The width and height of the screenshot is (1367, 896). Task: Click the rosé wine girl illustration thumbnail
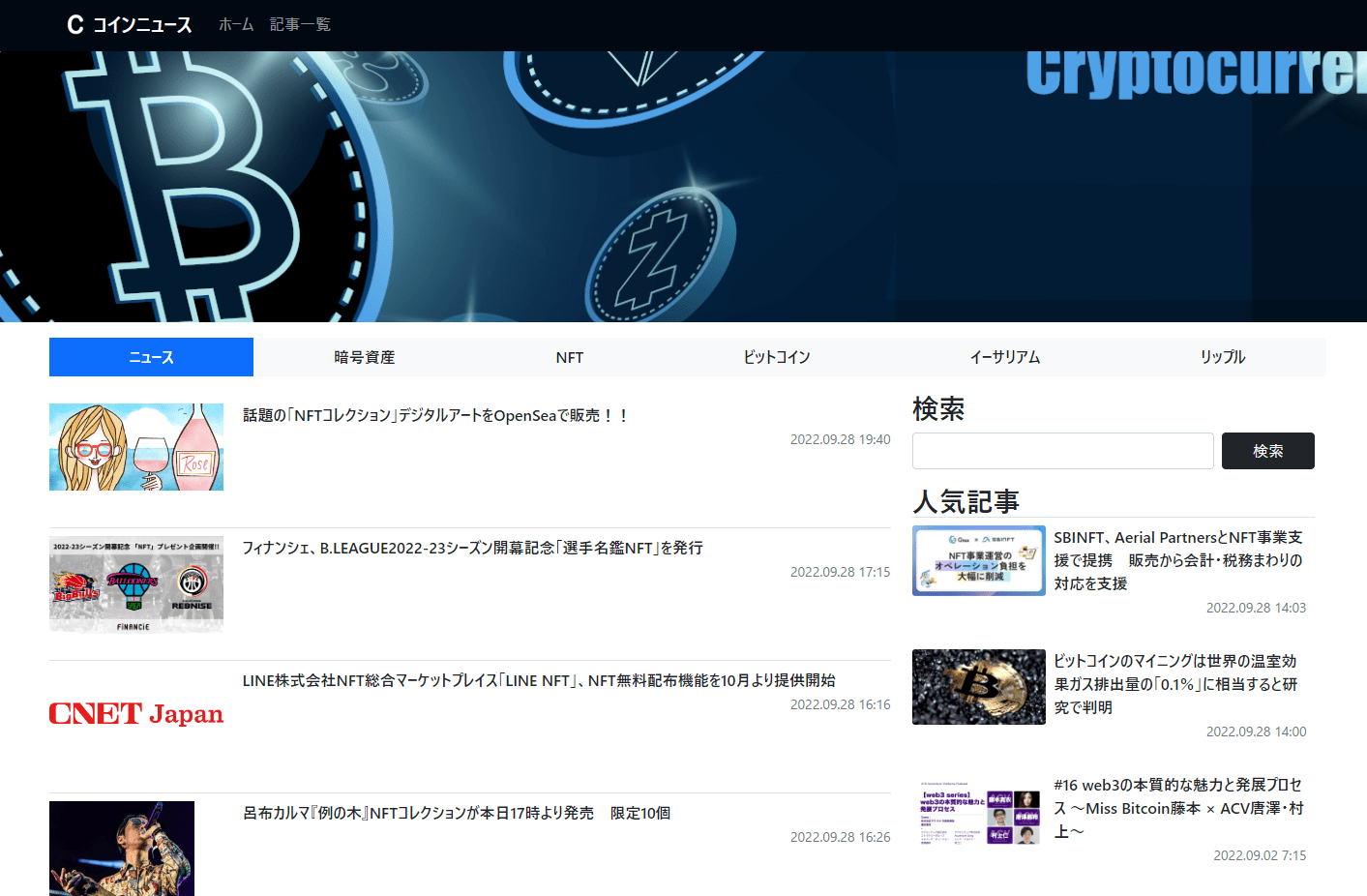point(136,447)
